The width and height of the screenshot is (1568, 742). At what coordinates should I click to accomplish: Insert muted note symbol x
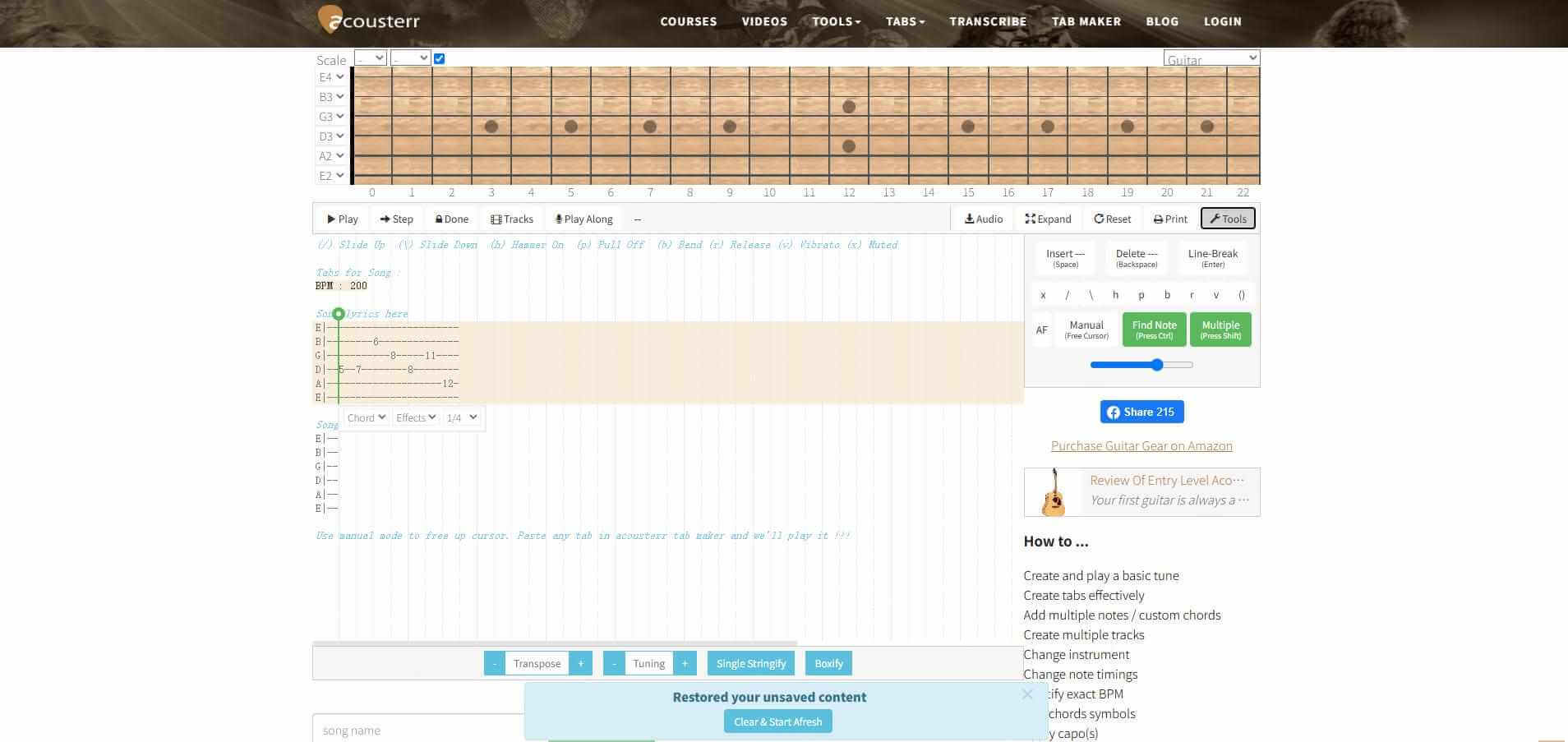1043,294
